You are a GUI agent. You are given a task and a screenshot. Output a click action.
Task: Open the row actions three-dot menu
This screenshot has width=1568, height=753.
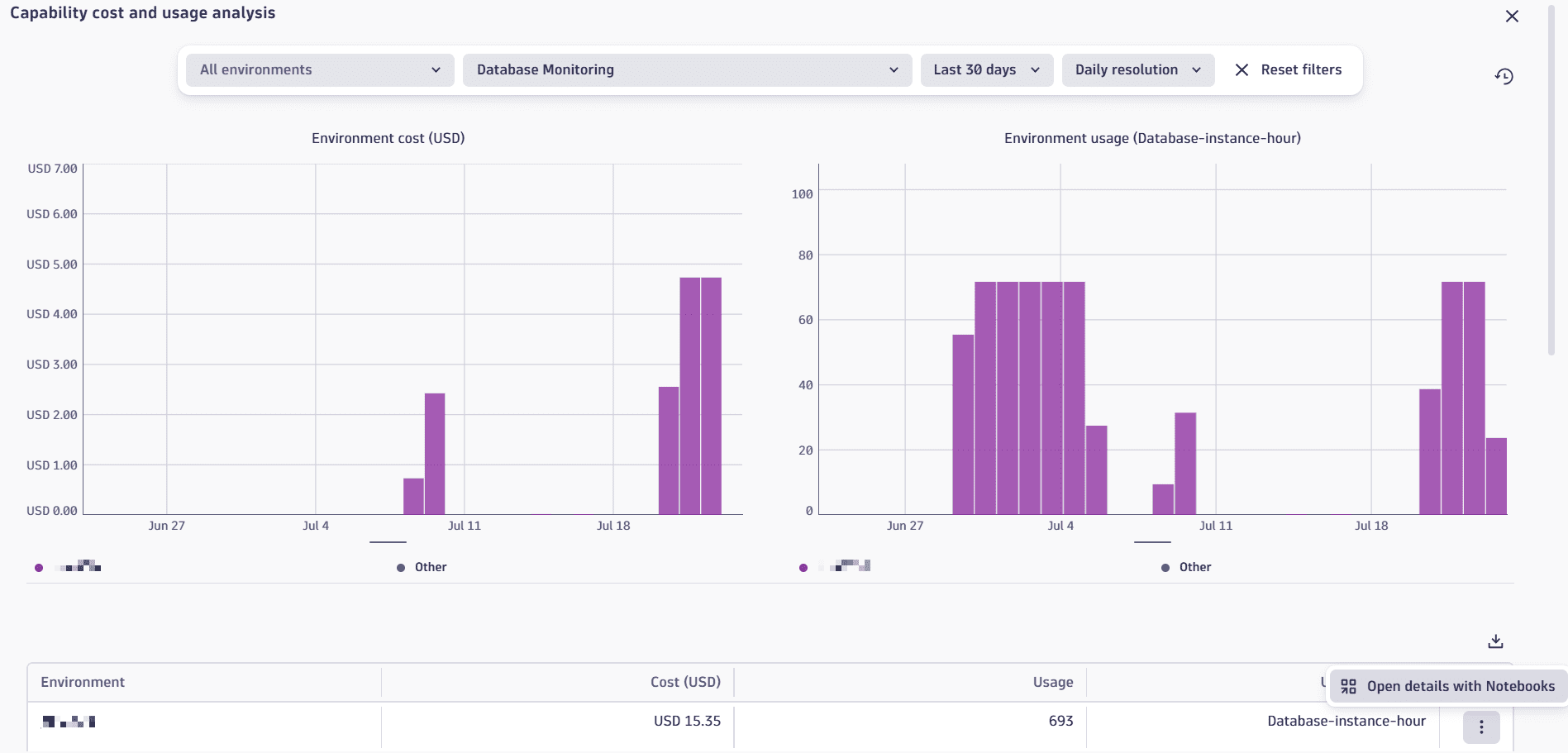pyautogui.click(x=1481, y=727)
